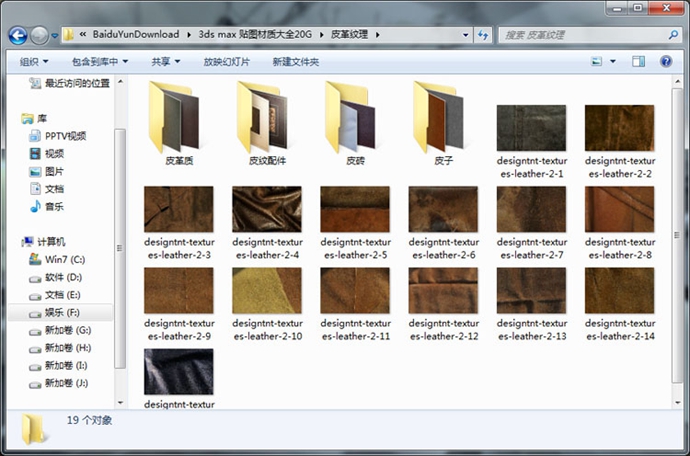Expand the arrow after BaiduYunDownload breadcrumb

coord(189,35)
